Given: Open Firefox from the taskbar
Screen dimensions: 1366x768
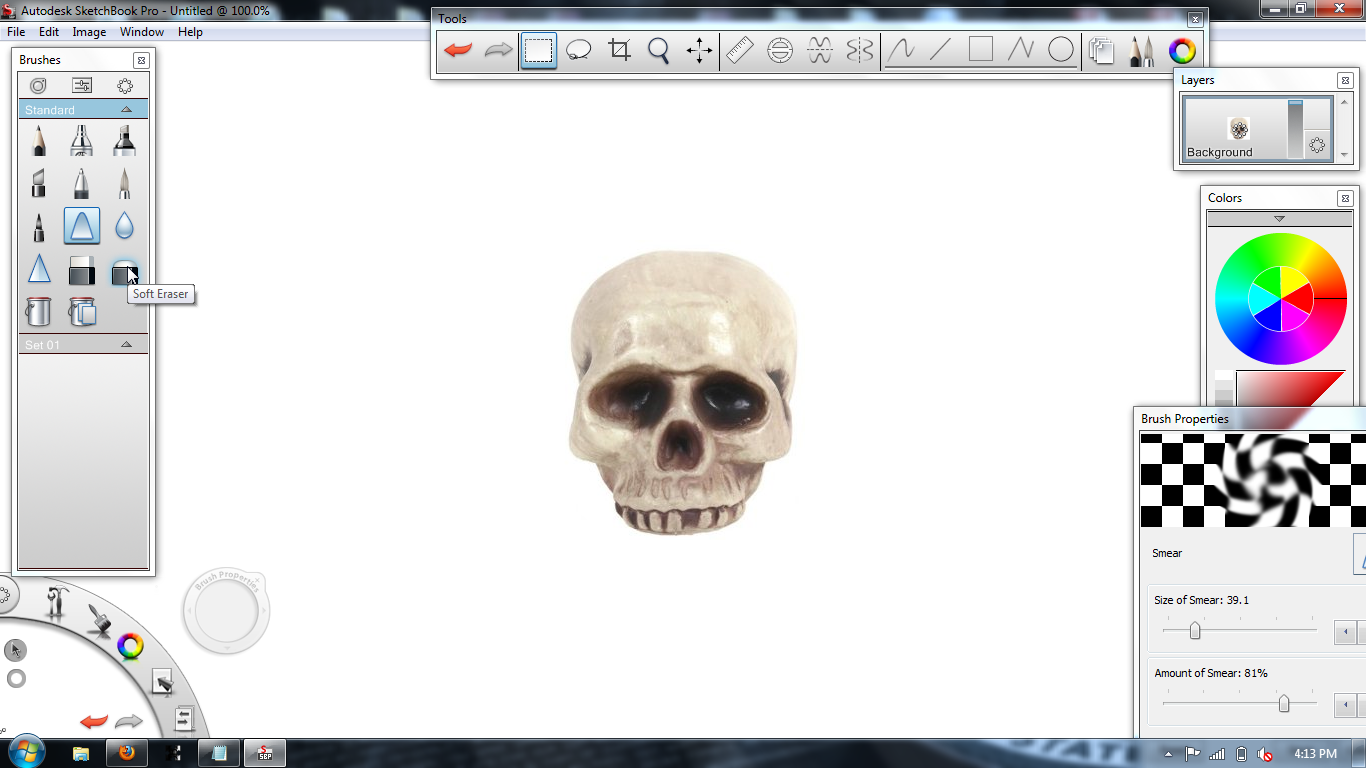Looking at the screenshot, I should point(126,753).
